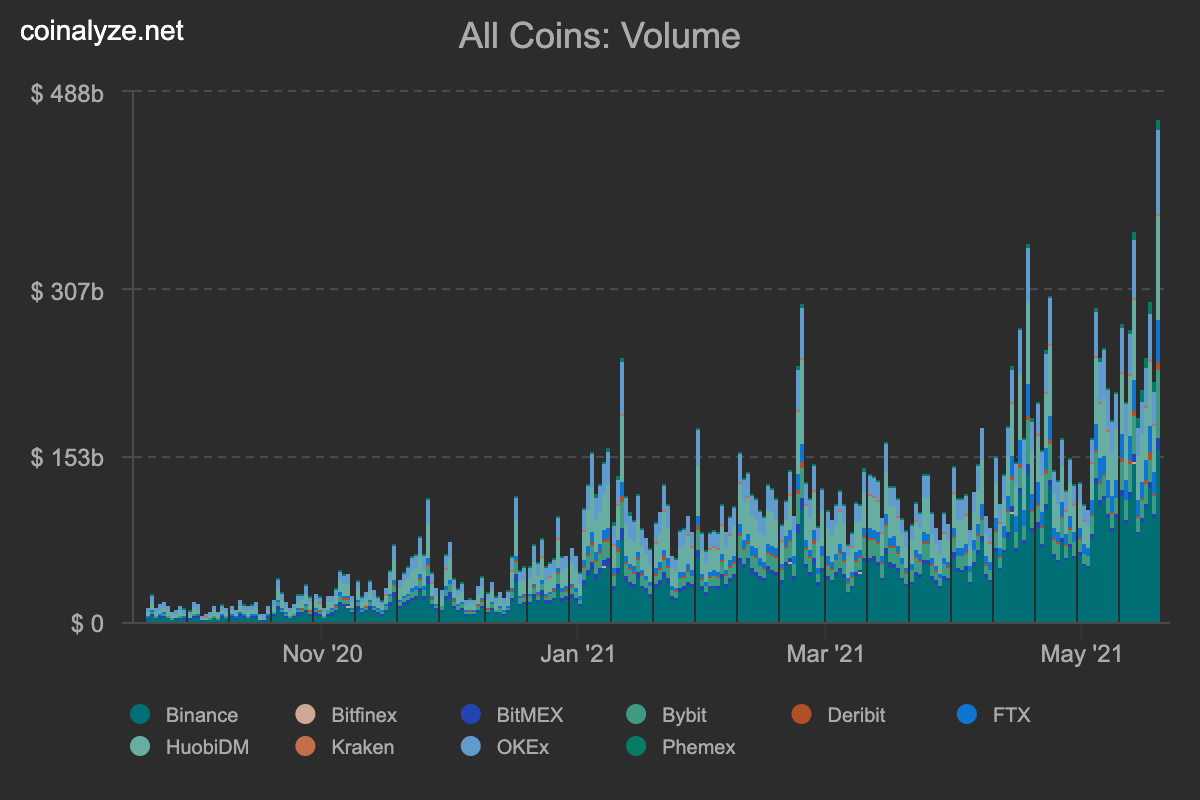This screenshot has height=800, width=1200.
Task: Toggle the Phemex series label
Action: point(698,747)
